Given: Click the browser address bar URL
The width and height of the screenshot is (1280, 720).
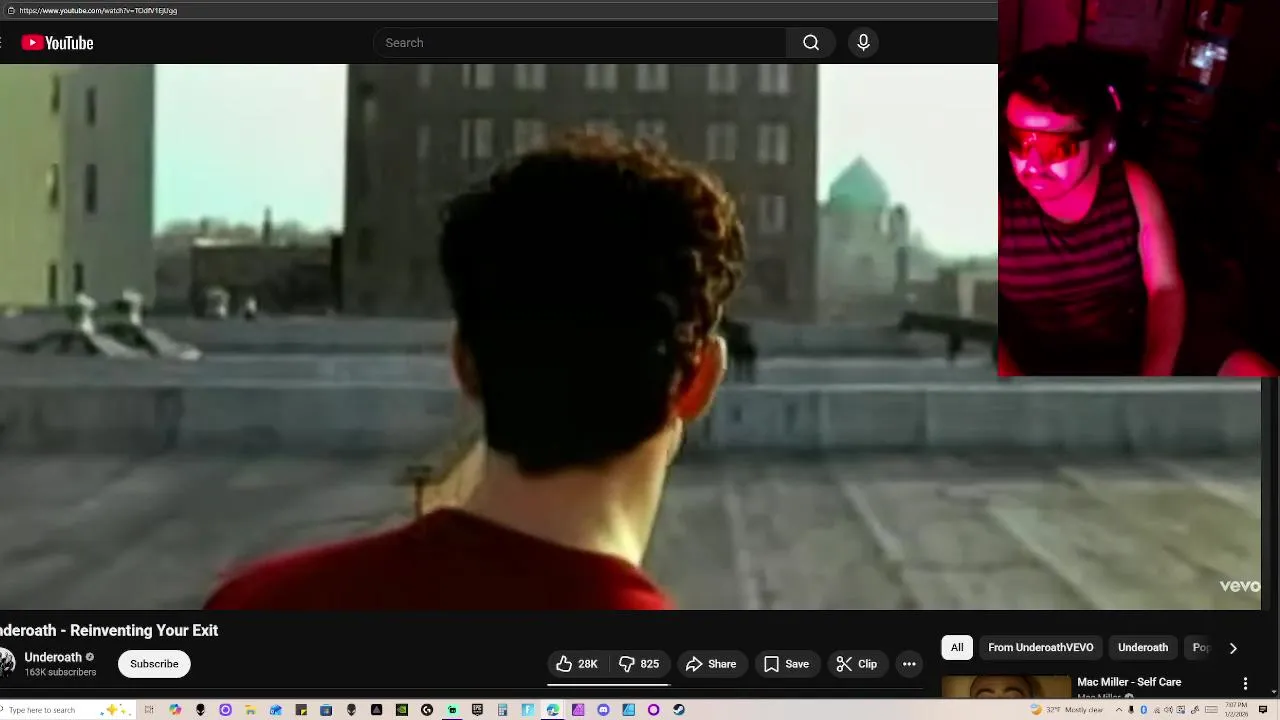Looking at the screenshot, I should click(98, 10).
